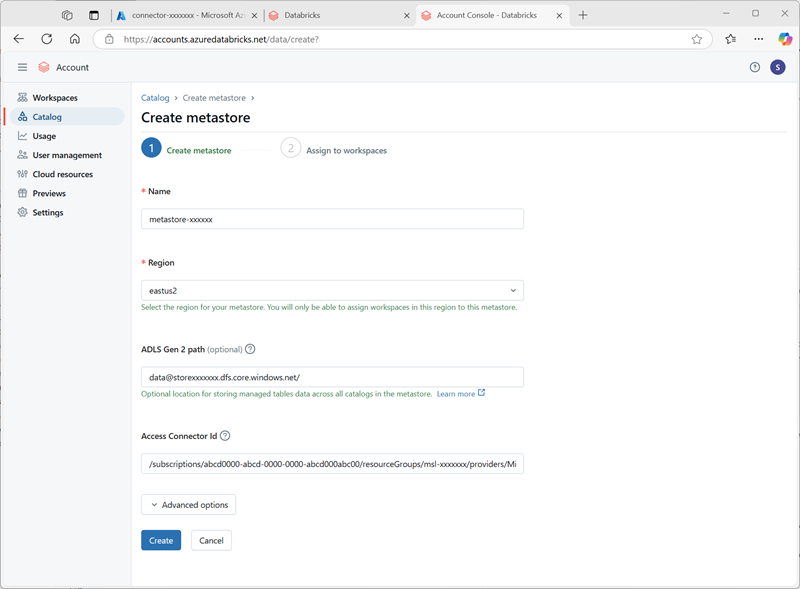
Task: Click Create metastore breadcrumb text
Action: pyautogui.click(x=214, y=97)
